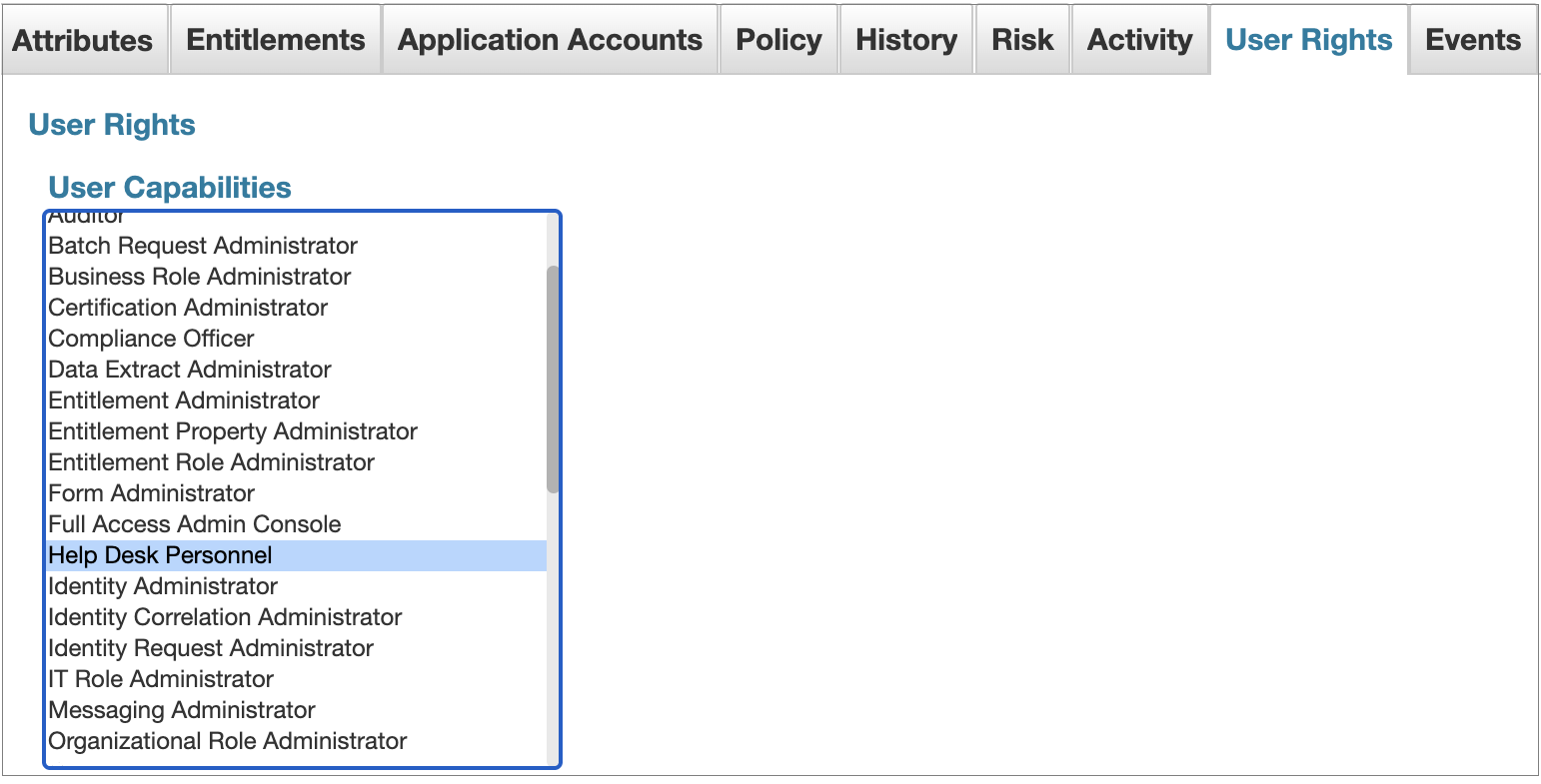Select Certification Administrator capability
The height and width of the screenshot is (784, 1541).
(x=188, y=308)
